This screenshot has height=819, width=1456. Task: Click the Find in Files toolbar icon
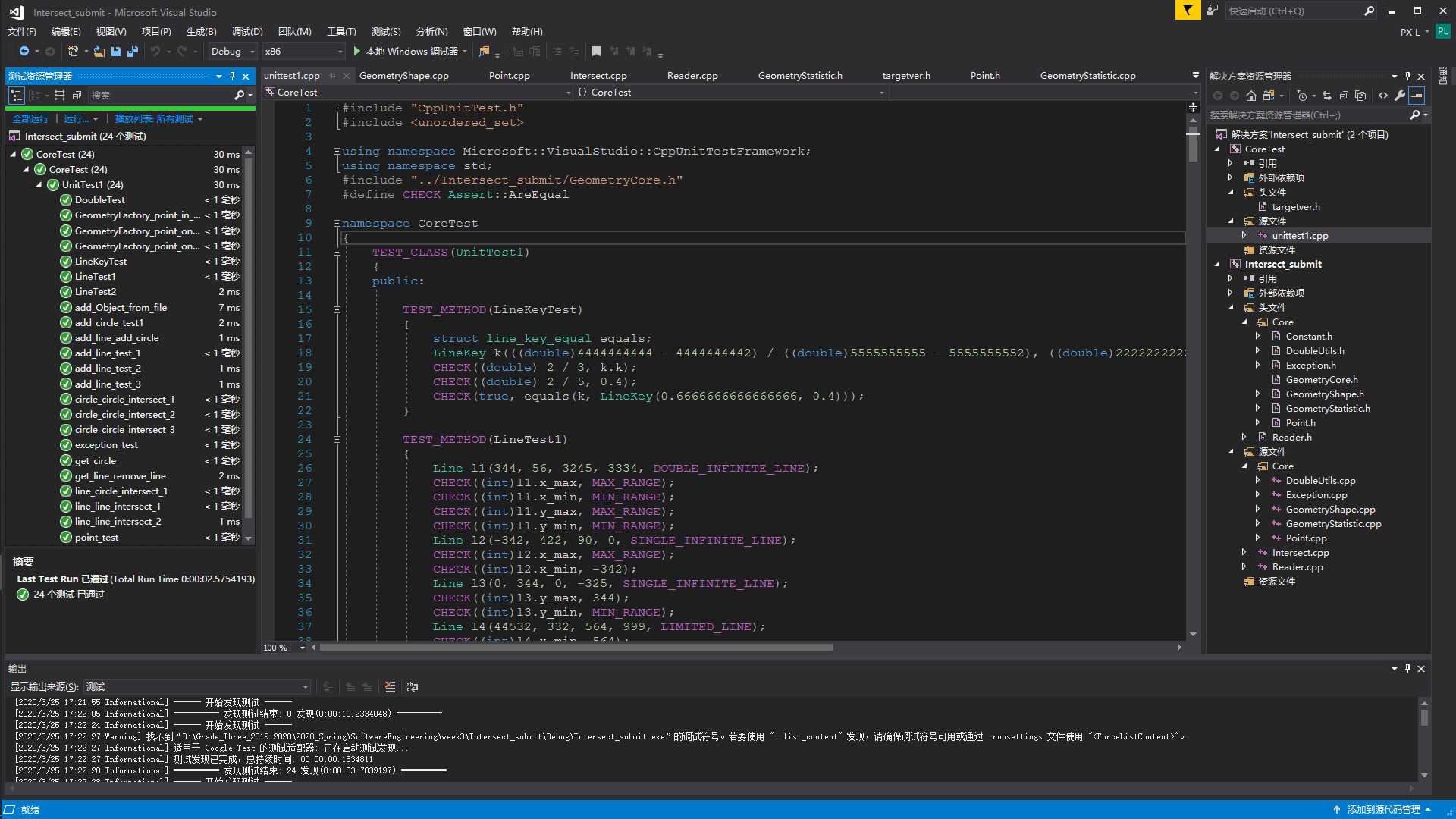[484, 52]
